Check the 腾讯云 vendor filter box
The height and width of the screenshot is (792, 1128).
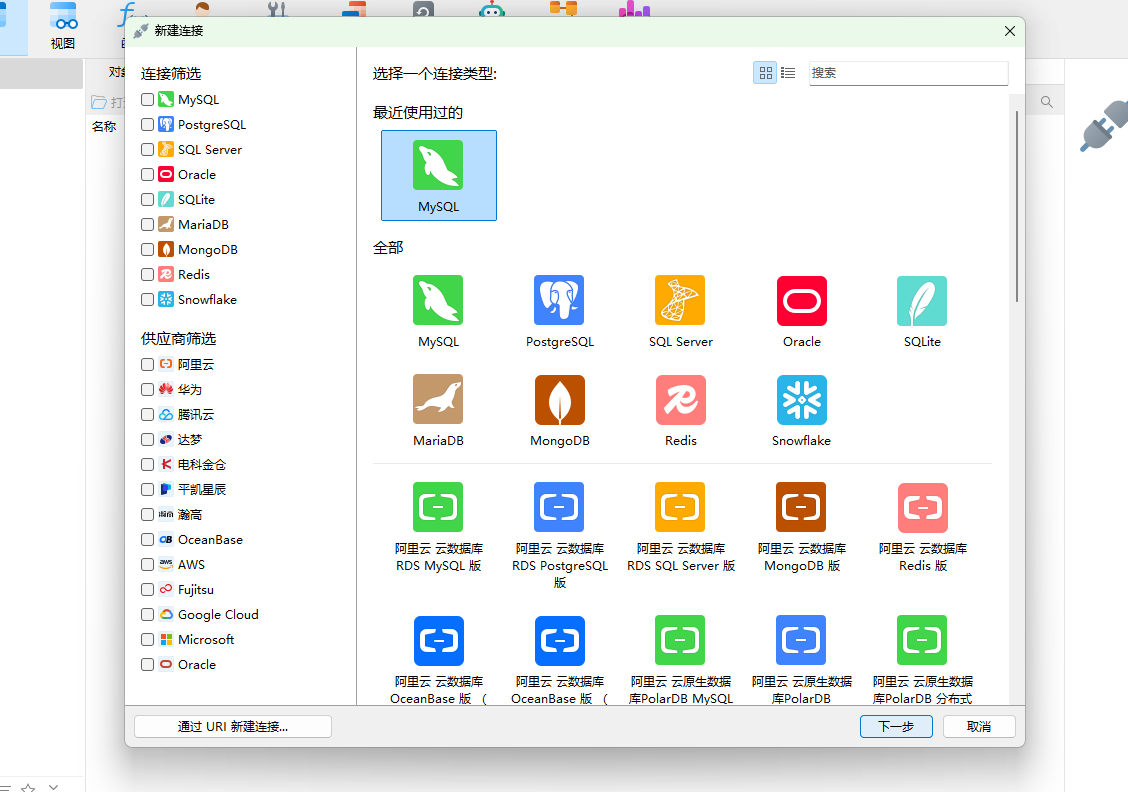(x=147, y=414)
